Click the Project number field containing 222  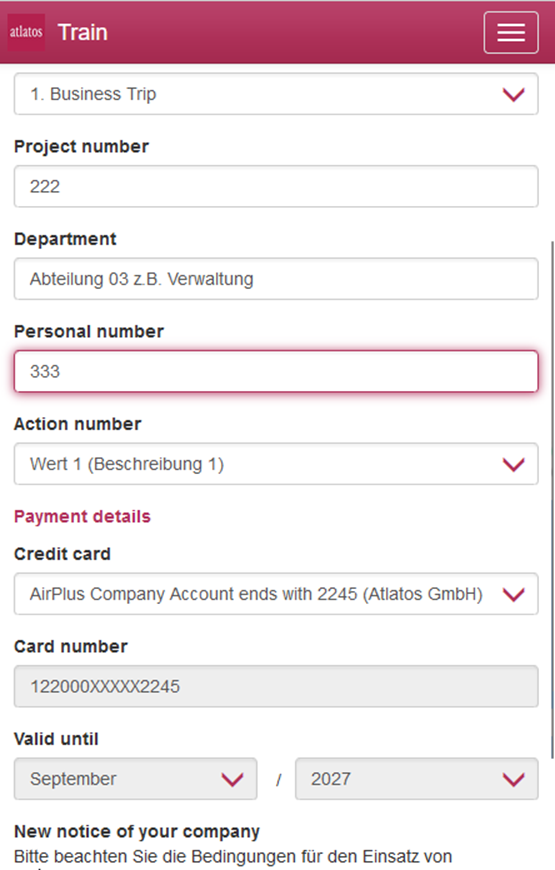tap(276, 186)
